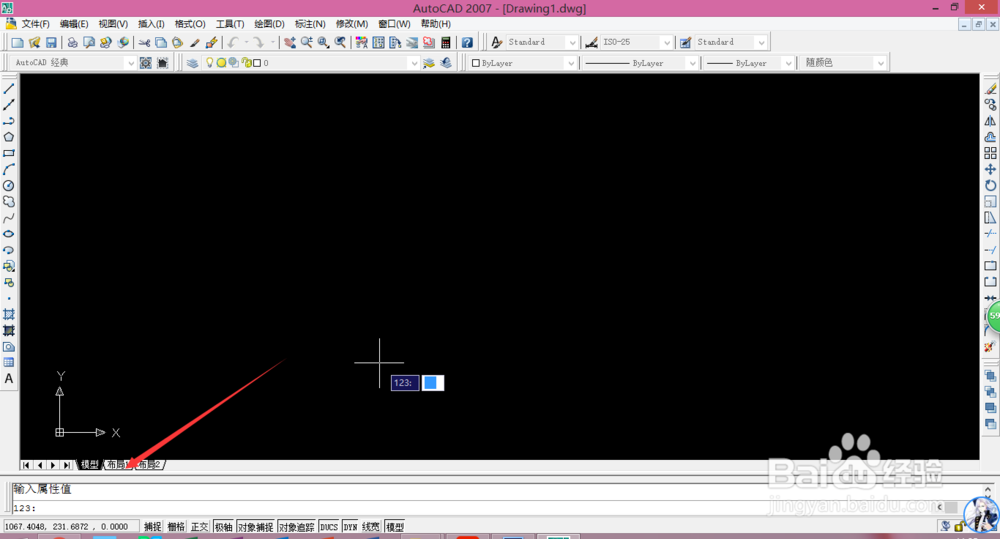Toggle DUCS dynamic UCS
The height and width of the screenshot is (539, 1000).
tap(328, 527)
